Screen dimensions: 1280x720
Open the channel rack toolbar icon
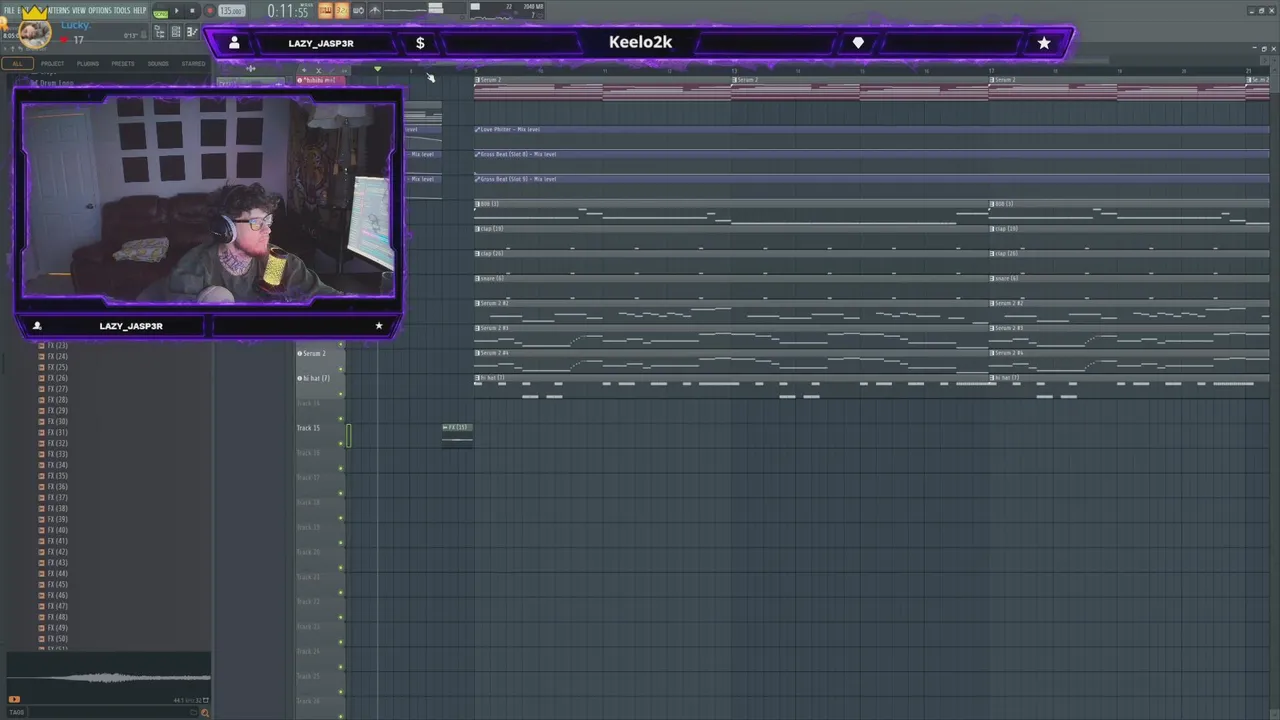point(176,32)
